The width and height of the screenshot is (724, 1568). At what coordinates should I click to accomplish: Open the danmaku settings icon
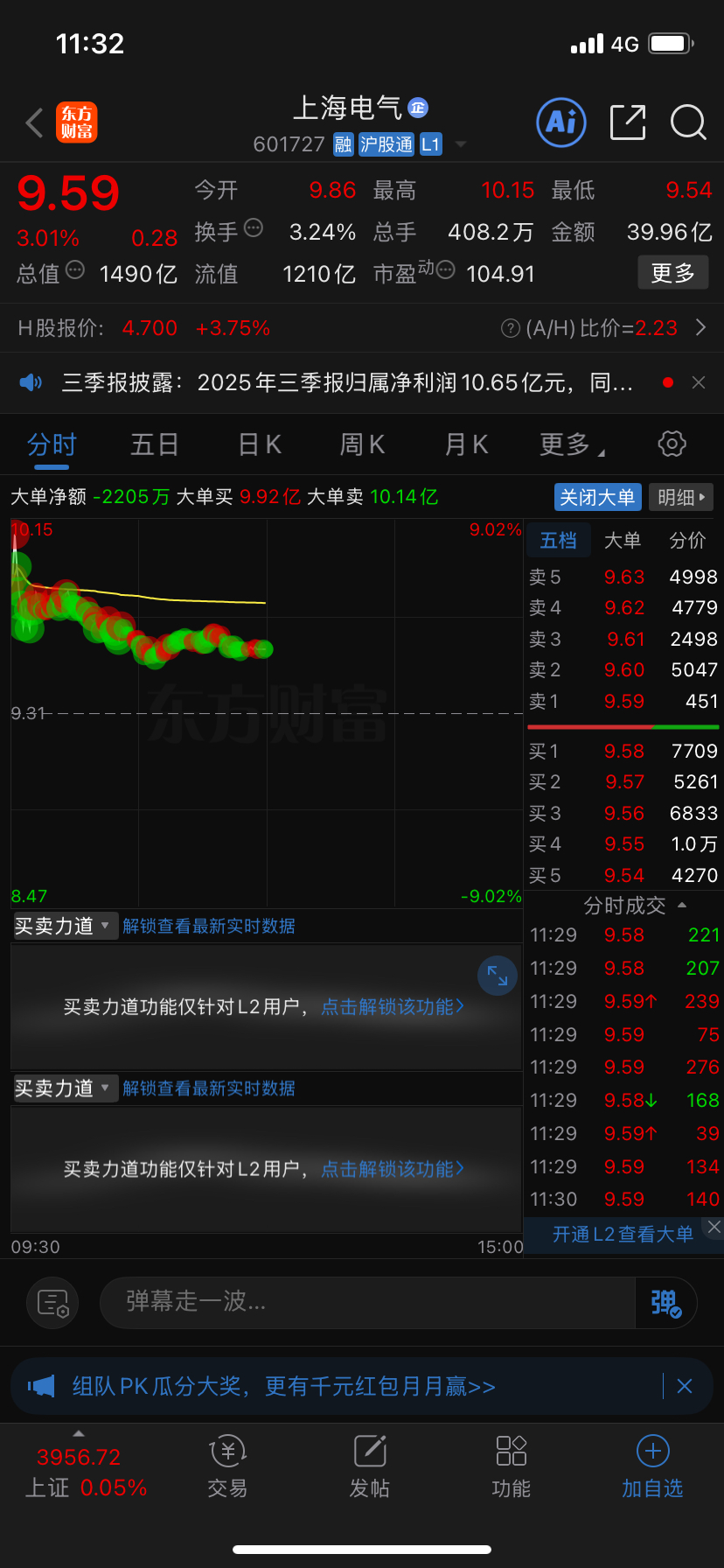point(52,1303)
